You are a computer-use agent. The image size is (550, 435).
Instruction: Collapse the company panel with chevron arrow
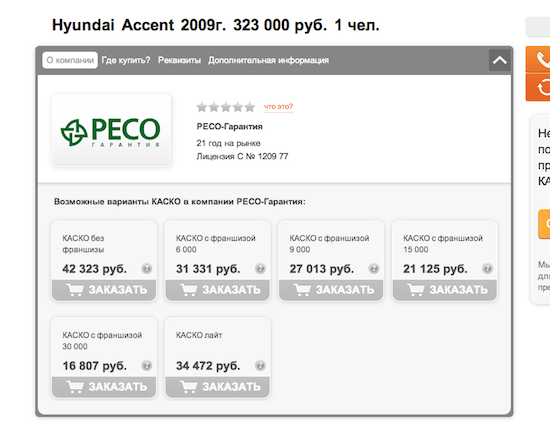[499, 60]
